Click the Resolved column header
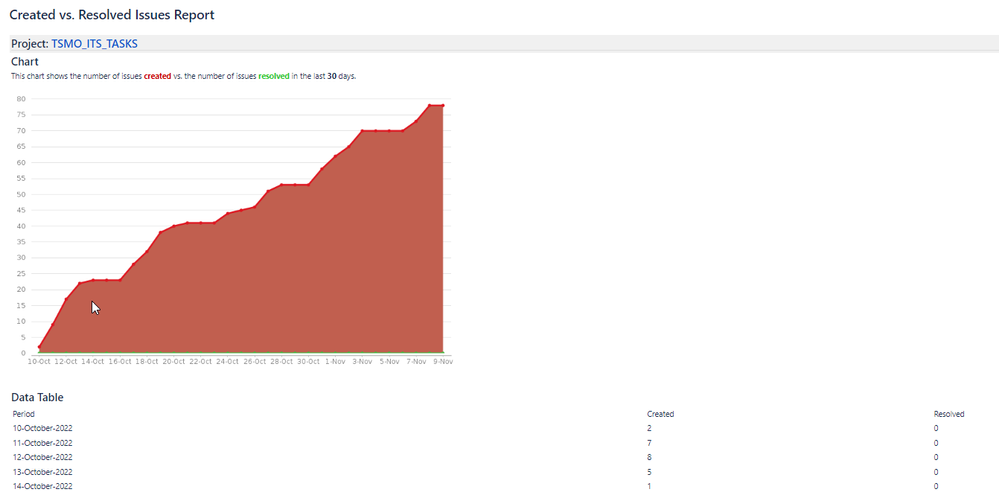 (949, 414)
